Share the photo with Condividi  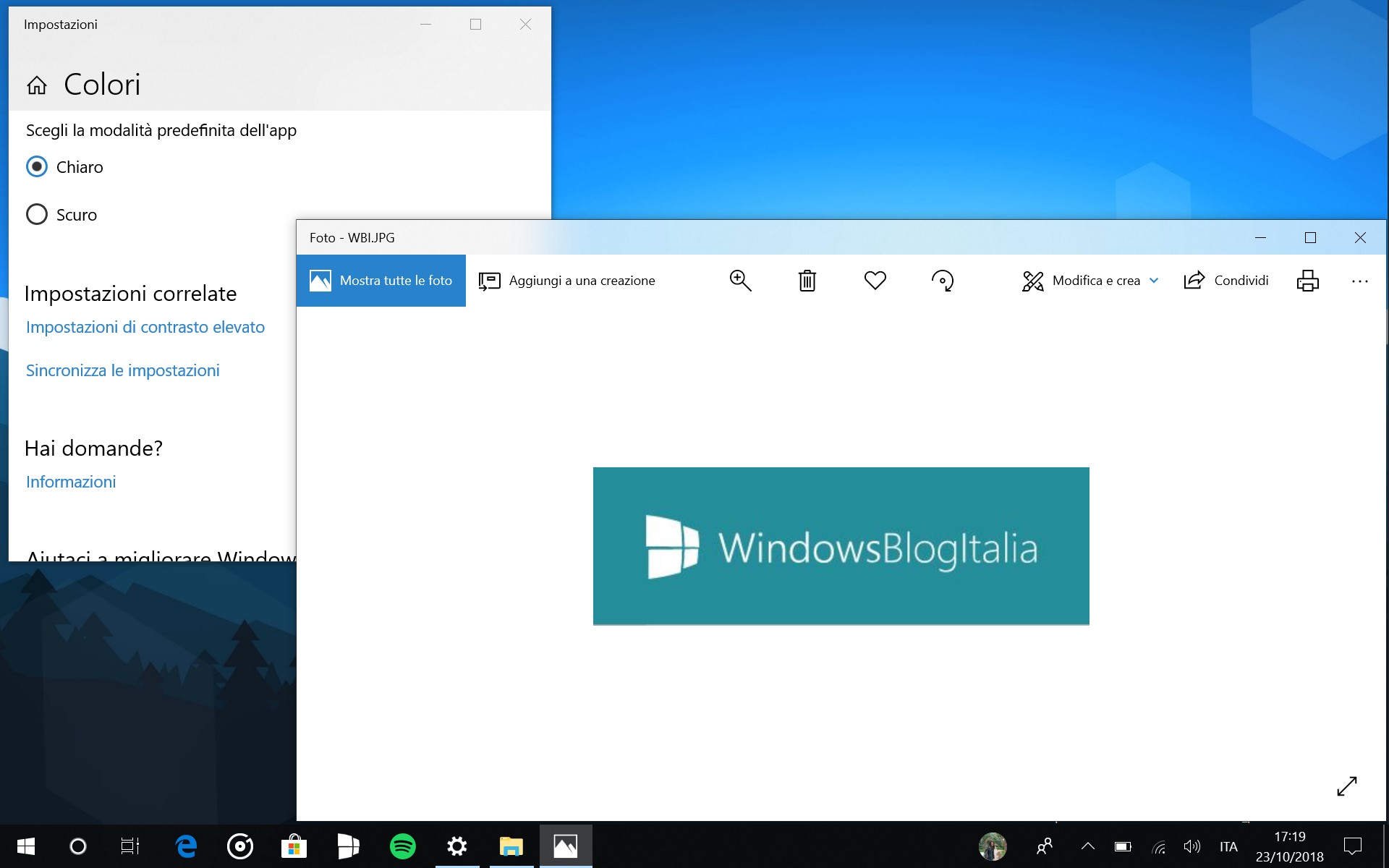click(x=1226, y=281)
